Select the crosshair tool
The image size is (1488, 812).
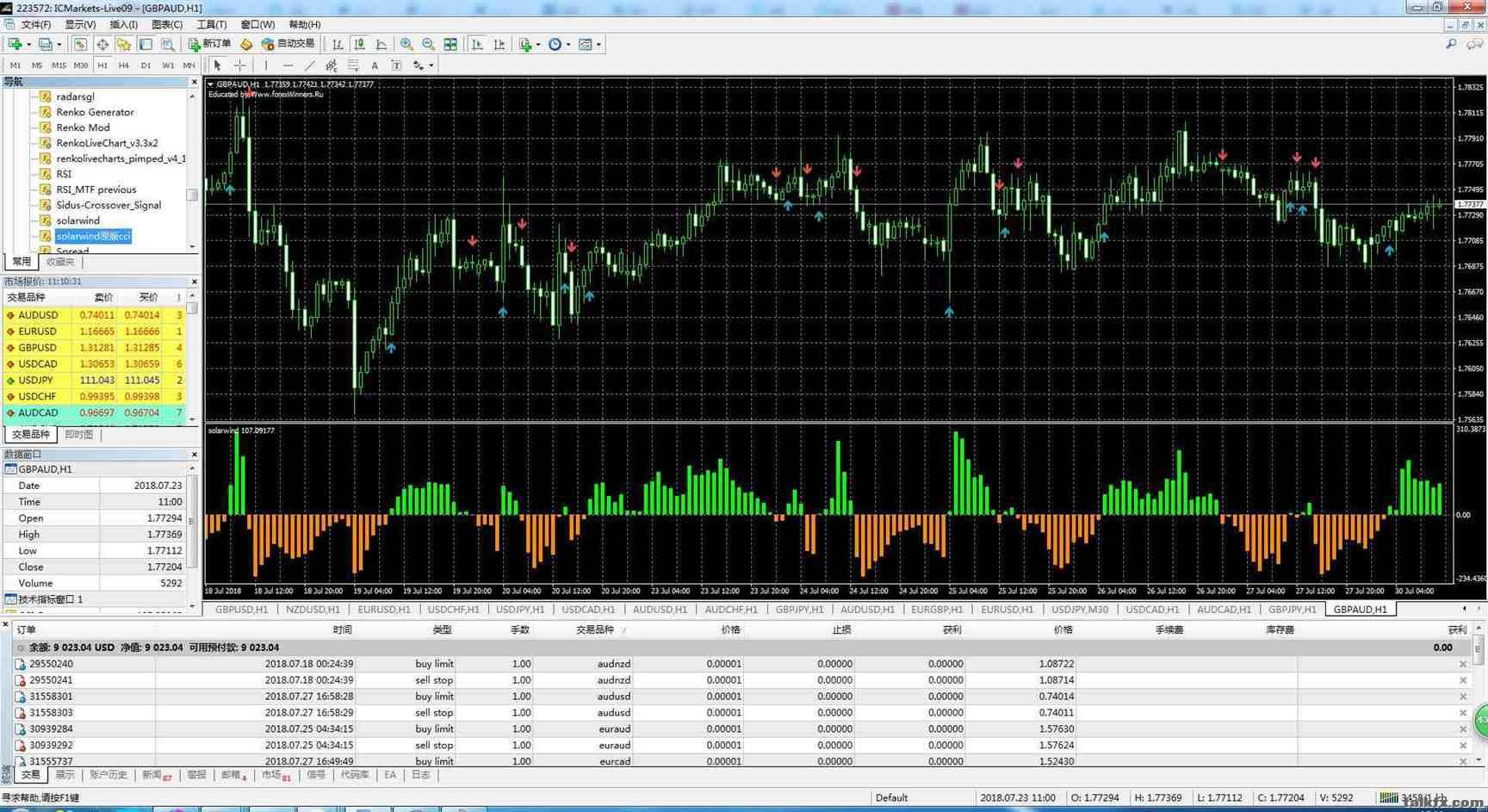click(x=240, y=65)
